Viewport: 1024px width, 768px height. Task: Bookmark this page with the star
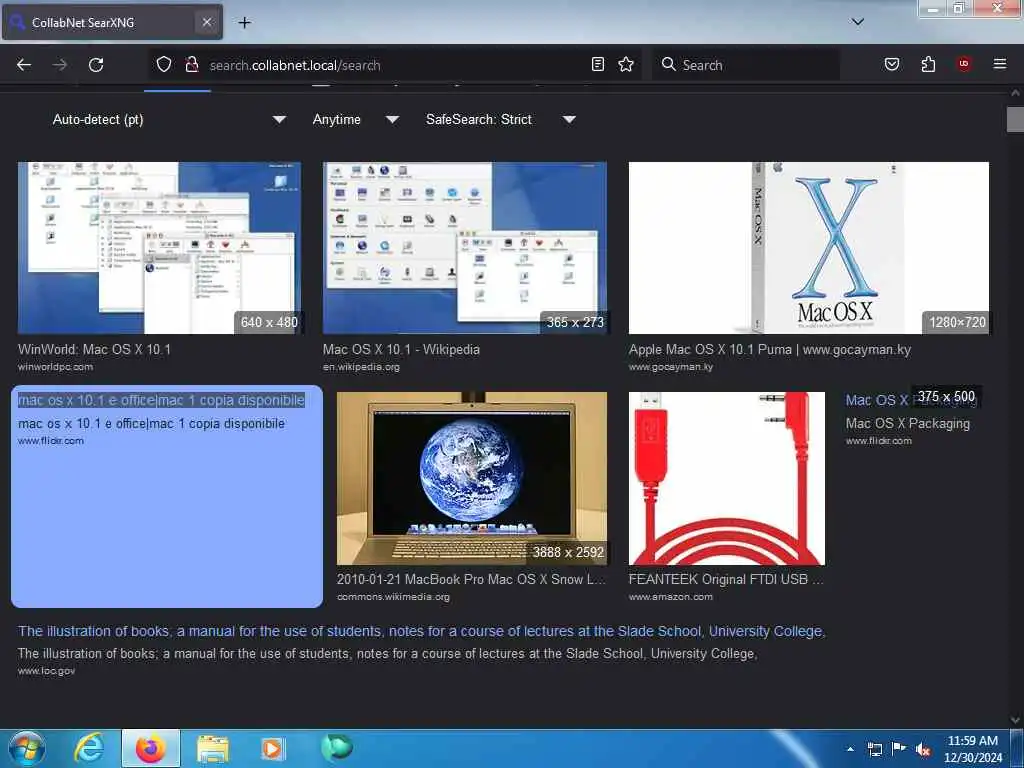coord(626,65)
